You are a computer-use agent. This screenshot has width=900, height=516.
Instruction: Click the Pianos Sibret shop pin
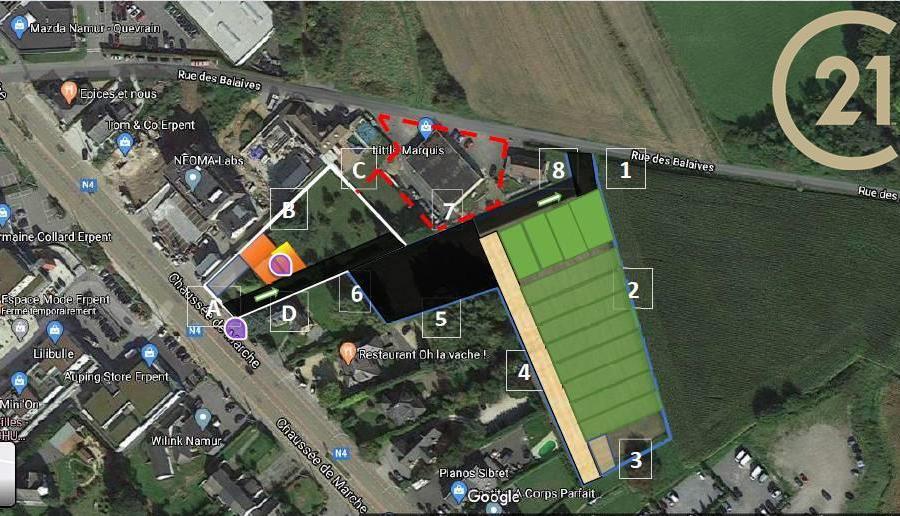click(458, 492)
